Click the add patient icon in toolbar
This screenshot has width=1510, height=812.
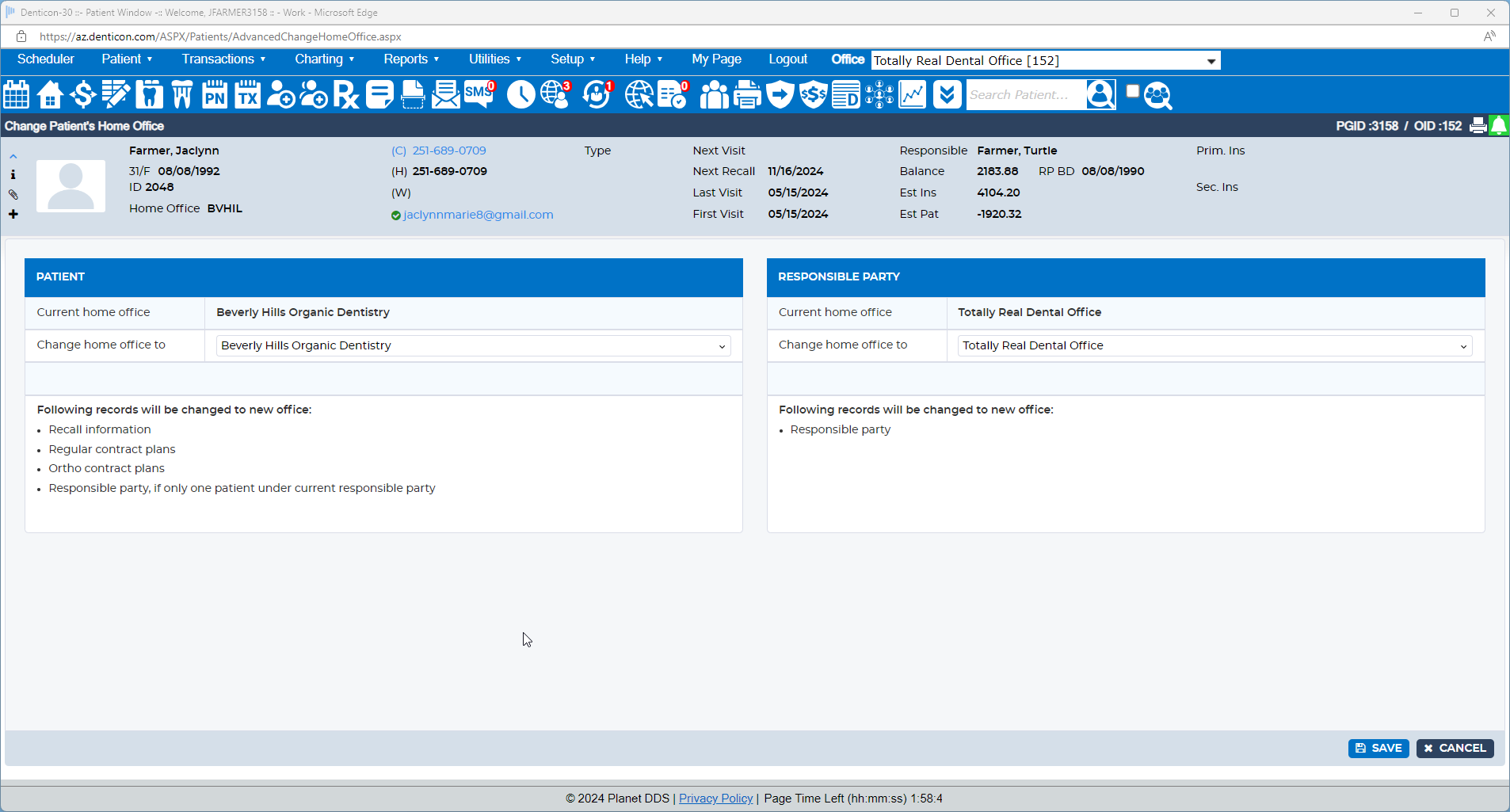click(x=280, y=94)
